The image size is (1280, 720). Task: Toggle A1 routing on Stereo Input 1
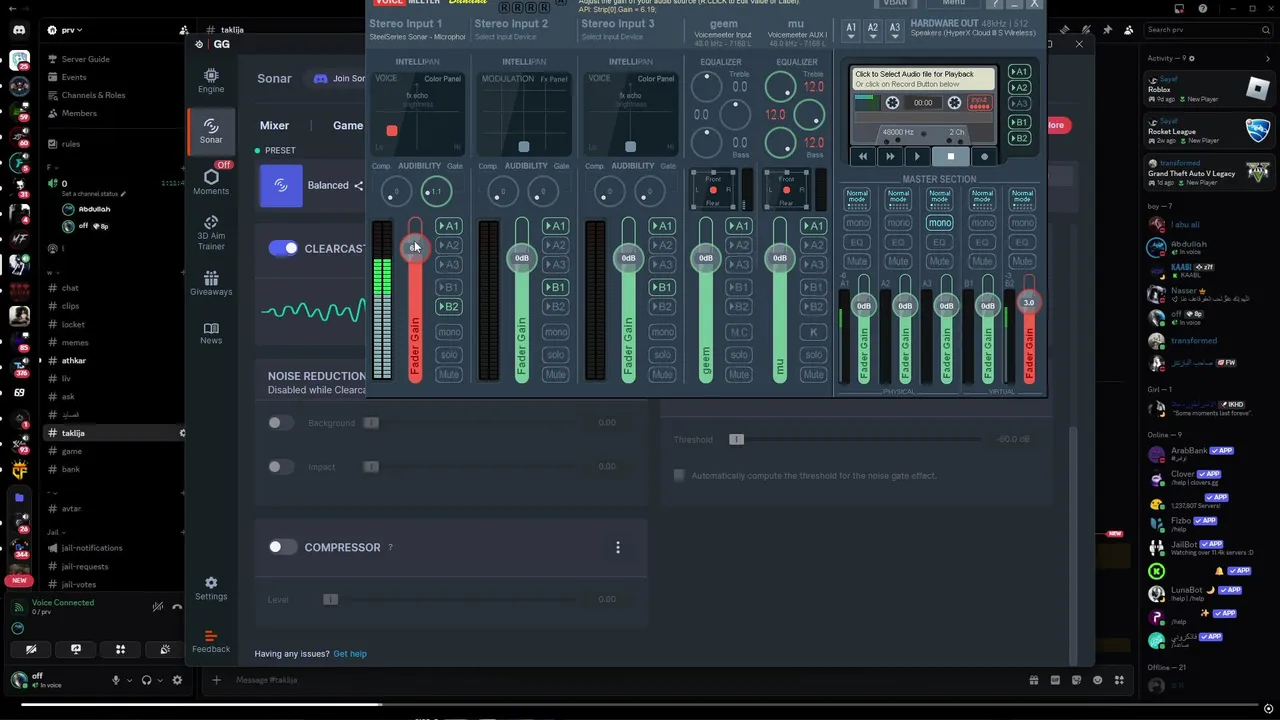[448, 226]
